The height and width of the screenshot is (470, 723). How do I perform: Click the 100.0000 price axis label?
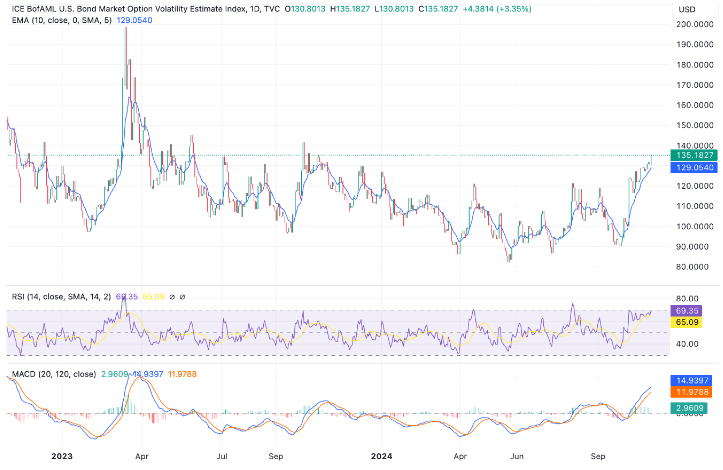tap(695, 226)
